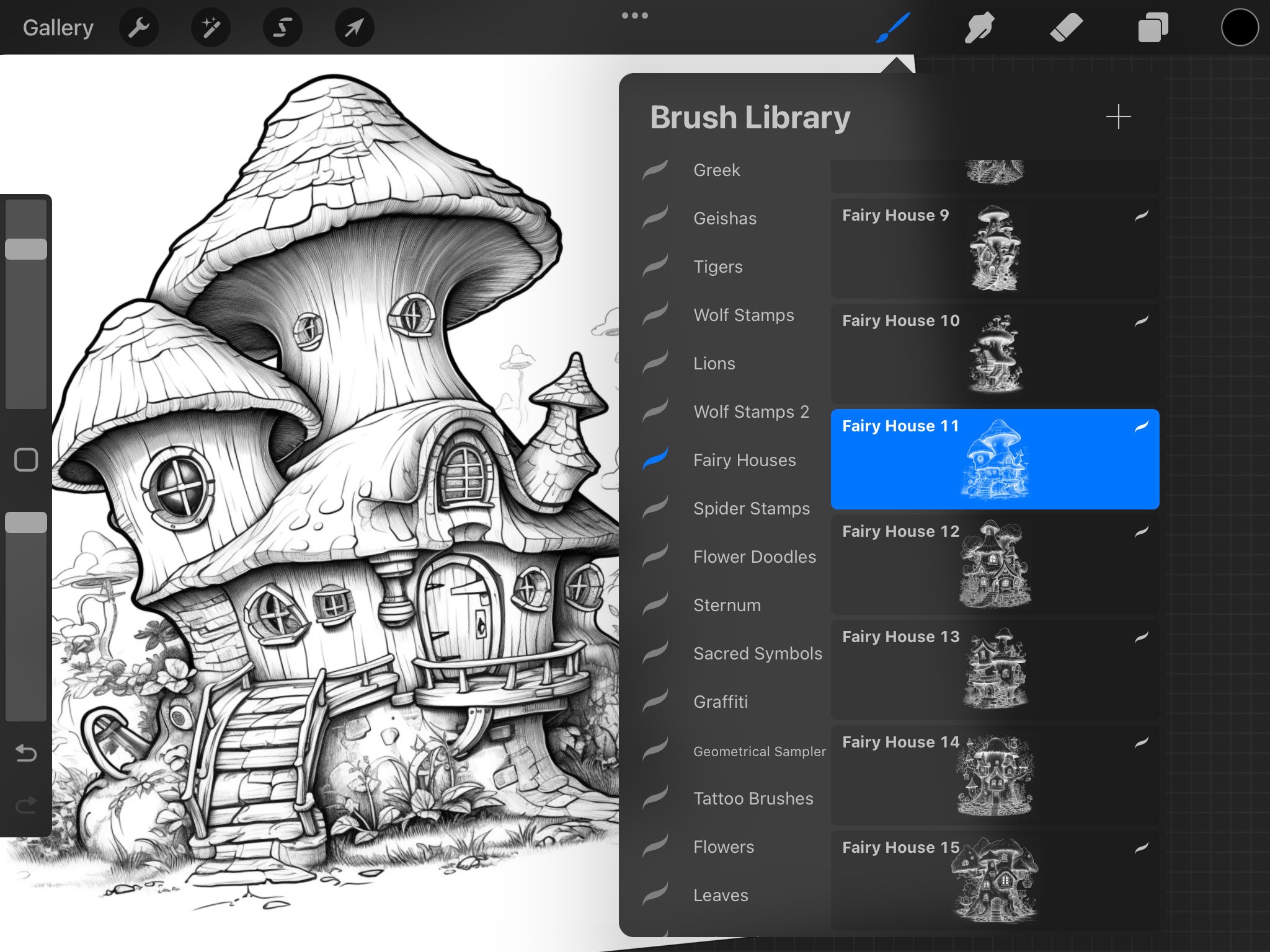Select the Fairy Houses brush set
Viewport: 1270px width, 952px height.
[x=745, y=460]
